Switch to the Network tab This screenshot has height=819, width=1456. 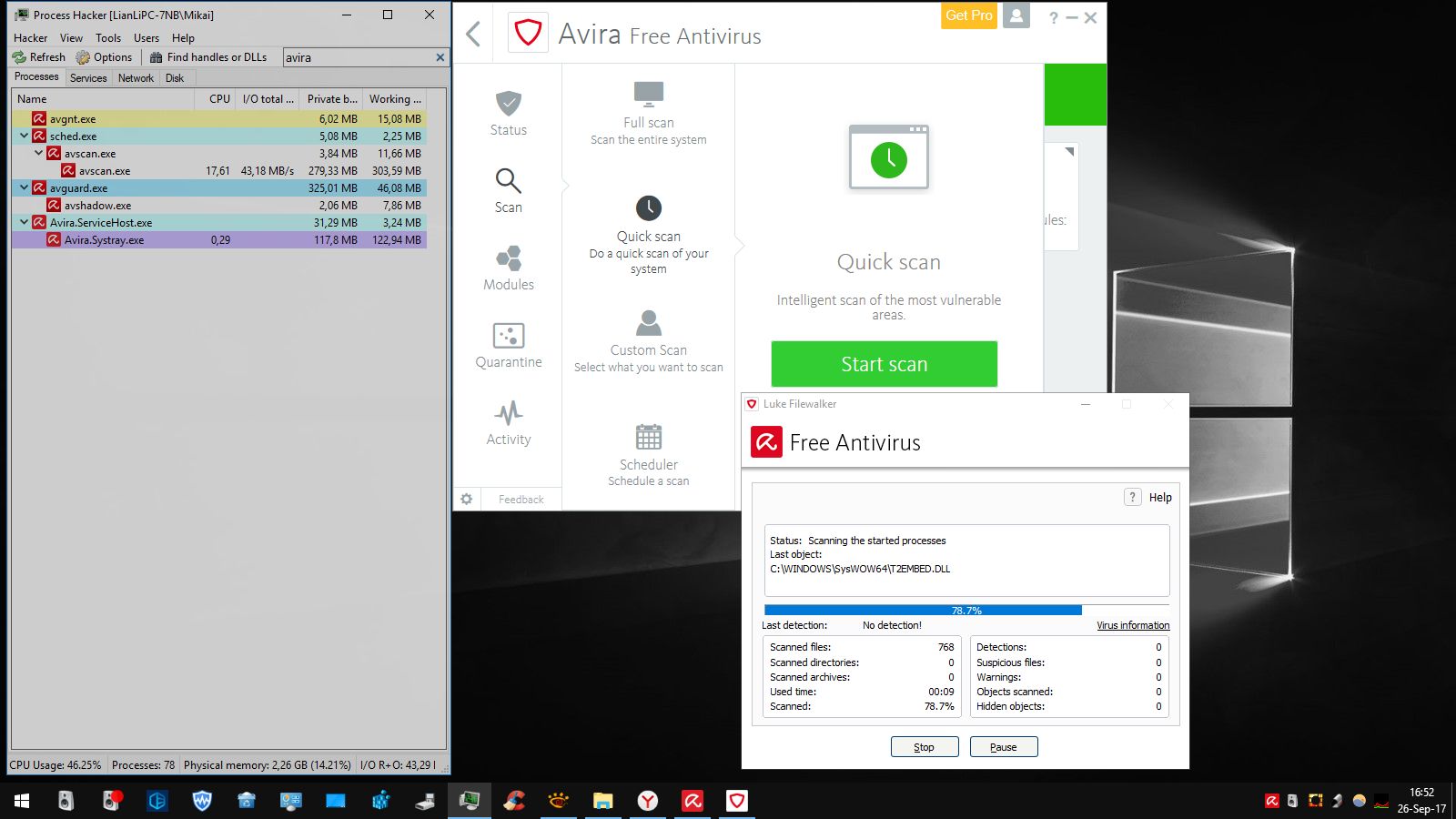(136, 78)
